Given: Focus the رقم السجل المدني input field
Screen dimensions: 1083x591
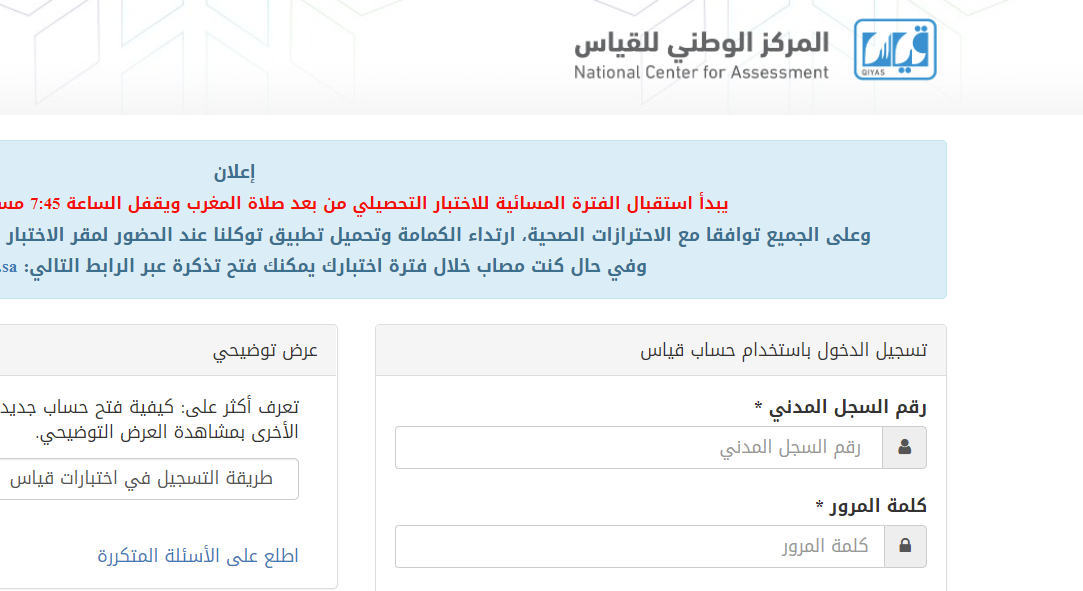Looking at the screenshot, I should pyautogui.click(x=639, y=447).
